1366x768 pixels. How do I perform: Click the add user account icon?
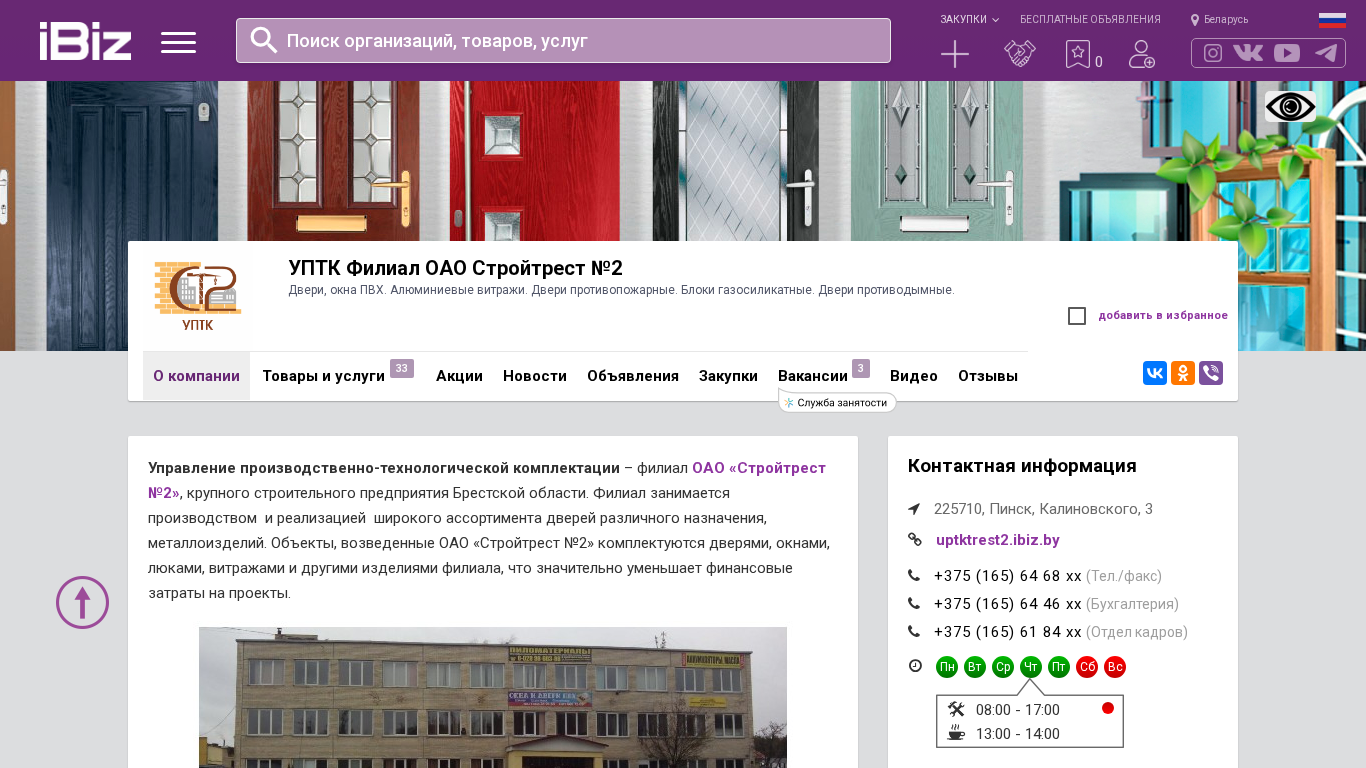point(1142,54)
